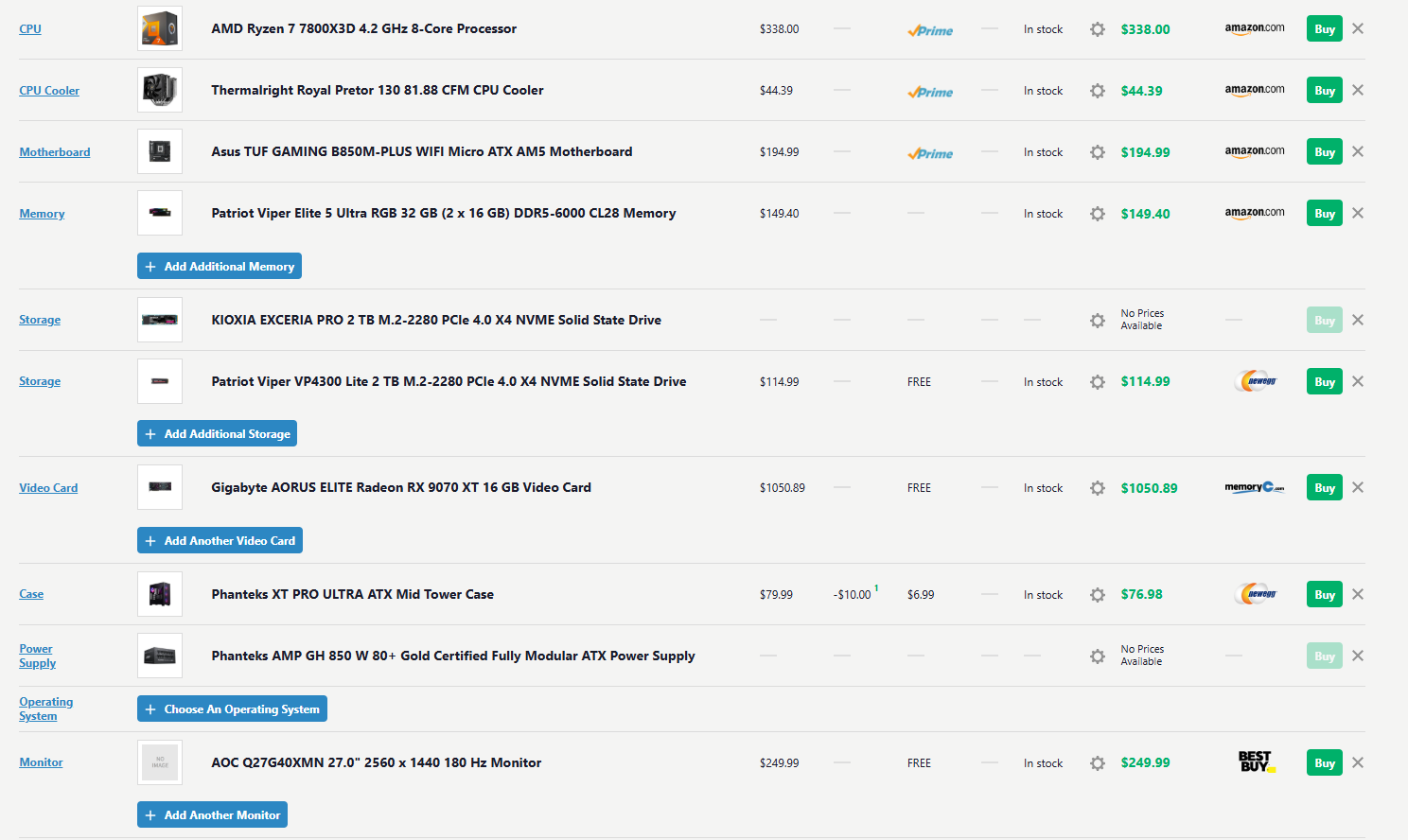Open price settings gear for AOC monitor
Screen dimensions: 1408x840
pos(1098,763)
